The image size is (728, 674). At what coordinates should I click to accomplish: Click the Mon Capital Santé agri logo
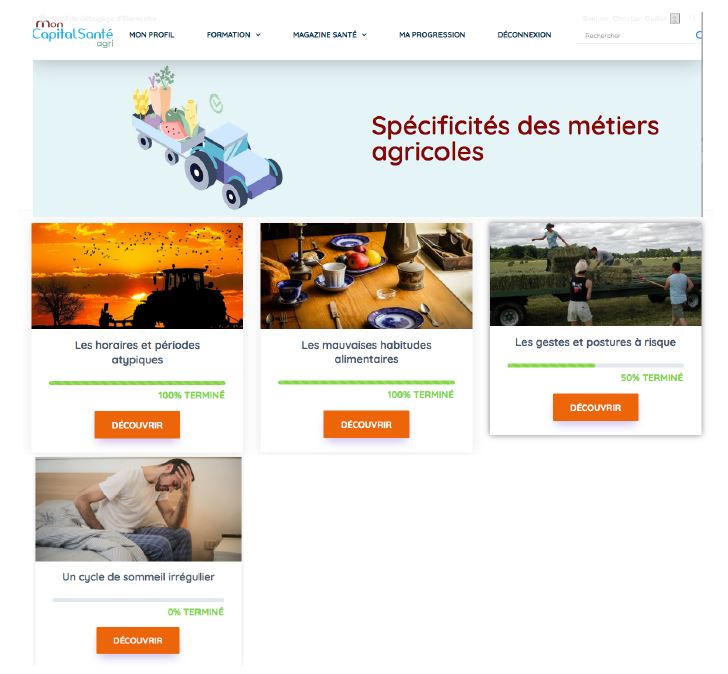(73, 33)
